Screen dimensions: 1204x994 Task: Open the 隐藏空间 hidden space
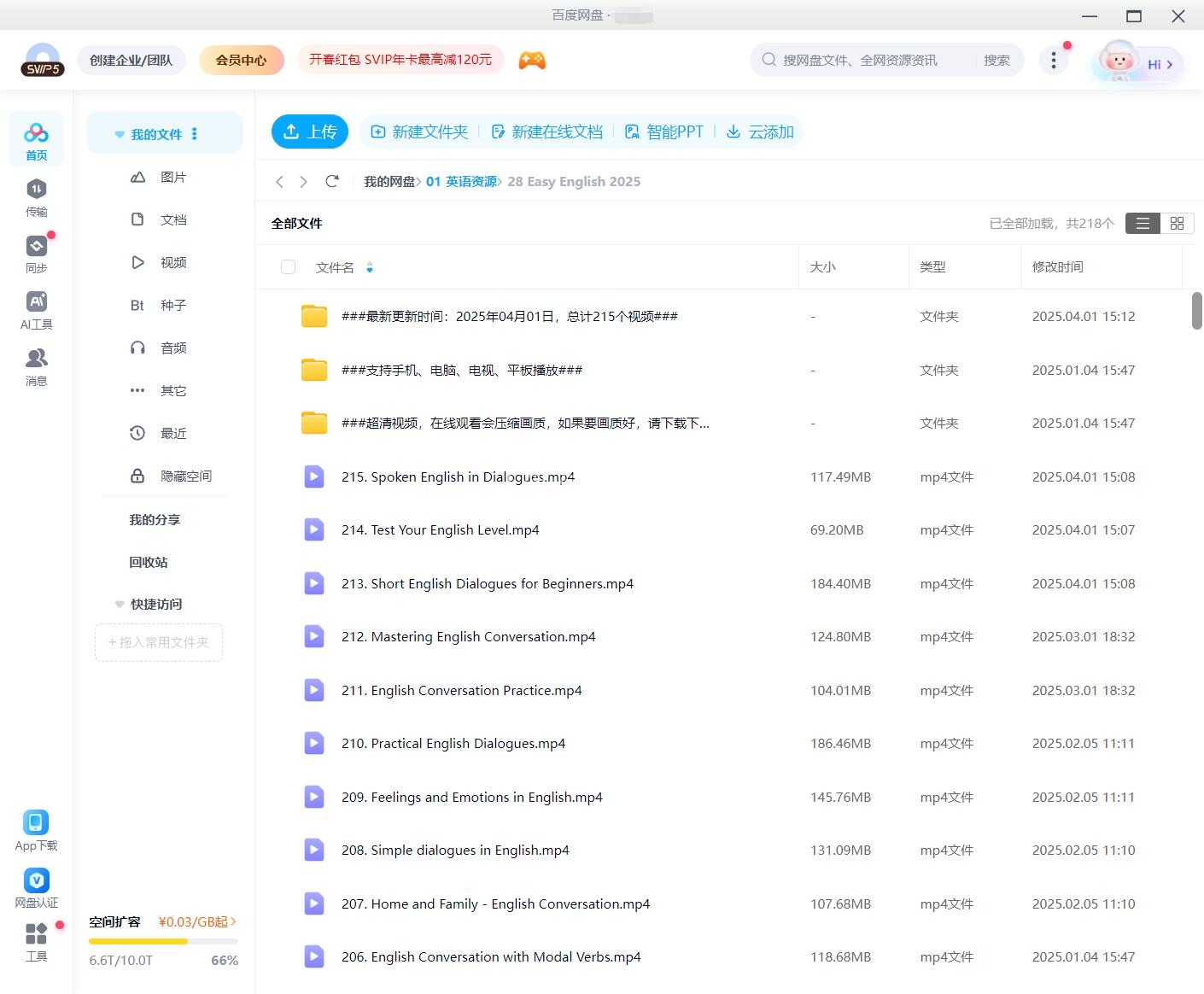171,476
